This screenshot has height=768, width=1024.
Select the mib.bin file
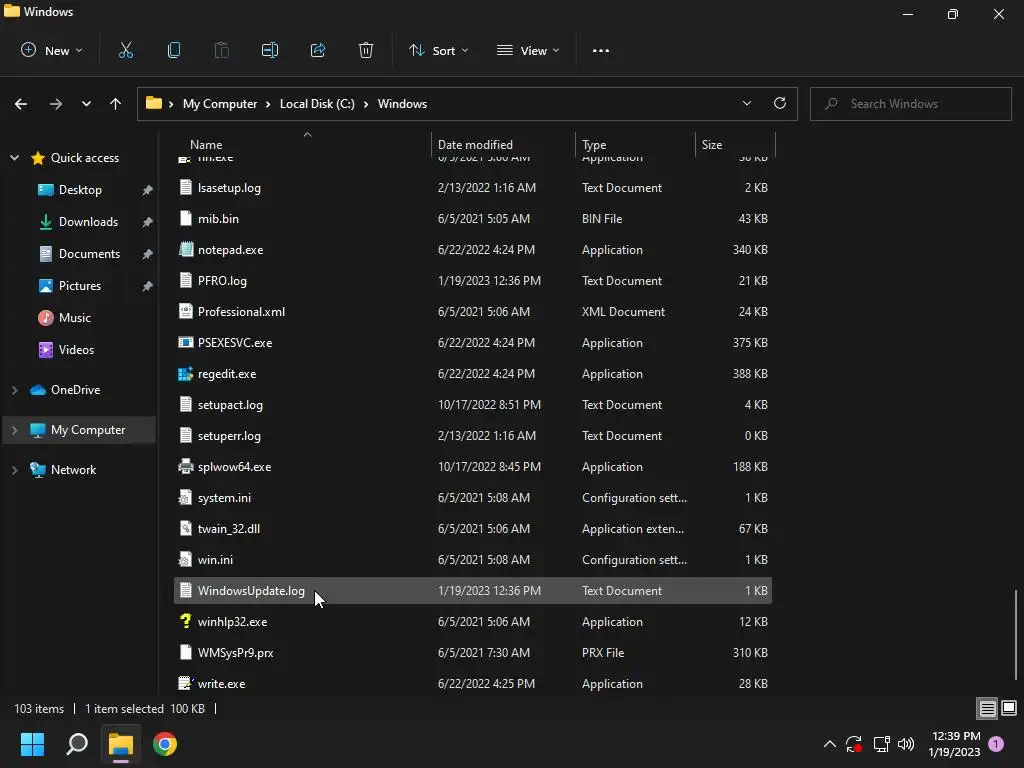click(x=473, y=219)
